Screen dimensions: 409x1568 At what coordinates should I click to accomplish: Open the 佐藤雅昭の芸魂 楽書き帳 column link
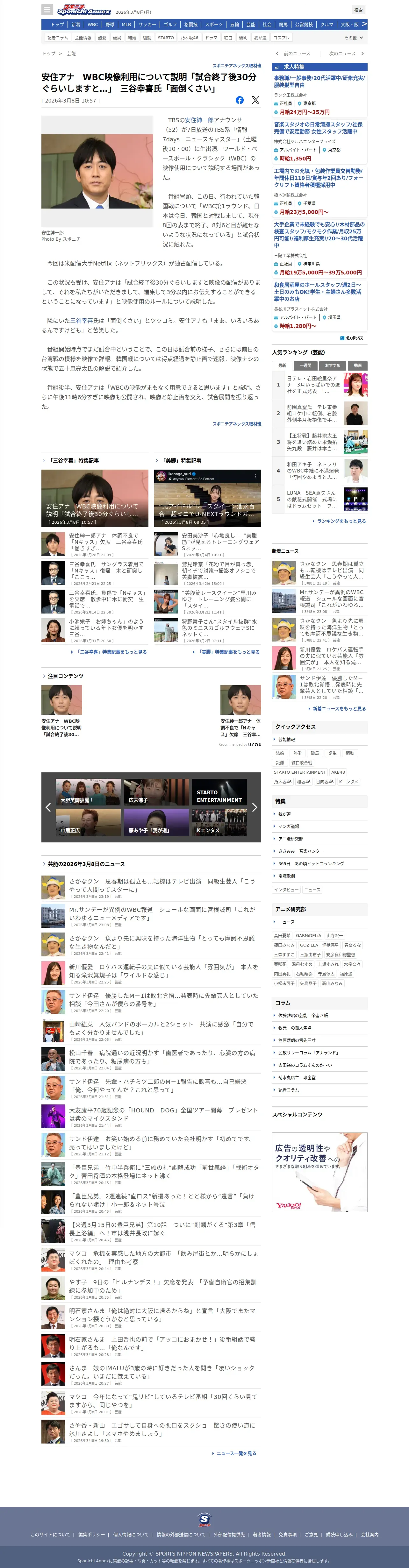point(303,1015)
